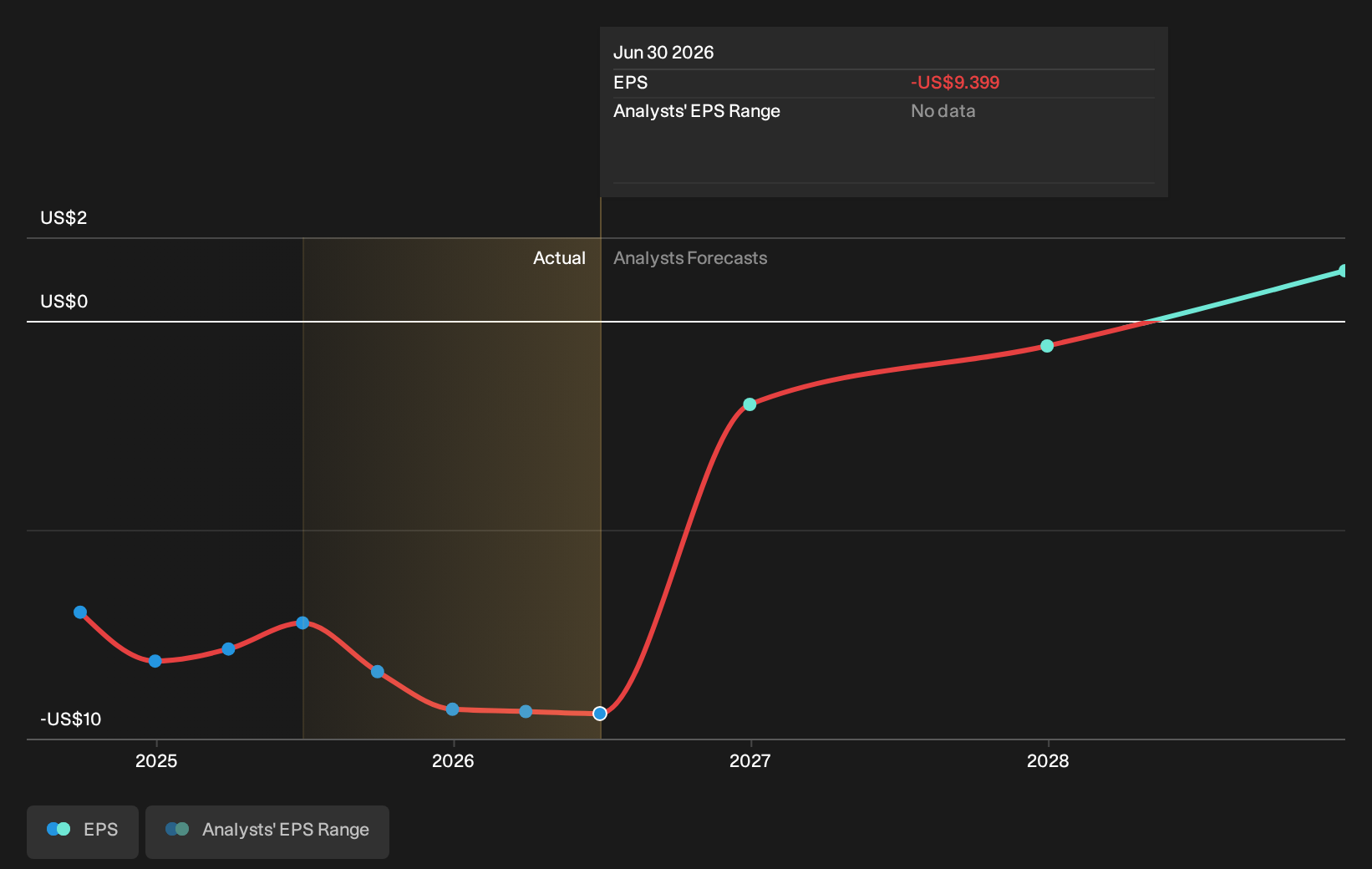Click the No data value in tooltip
1372x869 pixels.
[x=943, y=111]
